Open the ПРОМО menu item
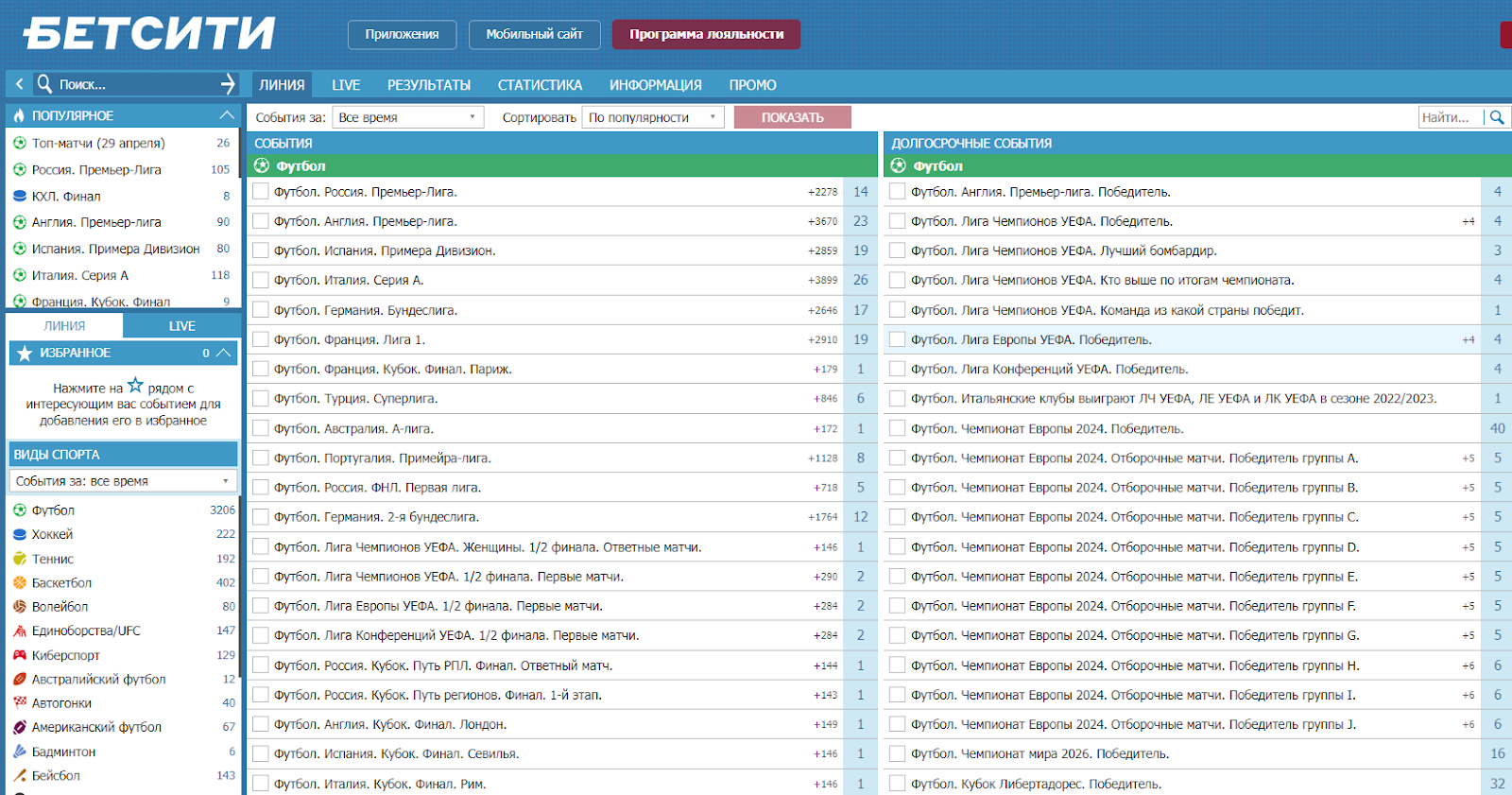This screenshot has width=1512, height=795. coord(752,84)
